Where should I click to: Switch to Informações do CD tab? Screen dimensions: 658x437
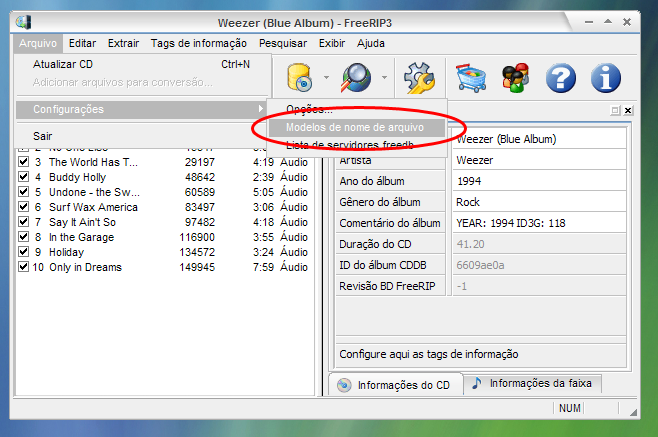point(395,385)
